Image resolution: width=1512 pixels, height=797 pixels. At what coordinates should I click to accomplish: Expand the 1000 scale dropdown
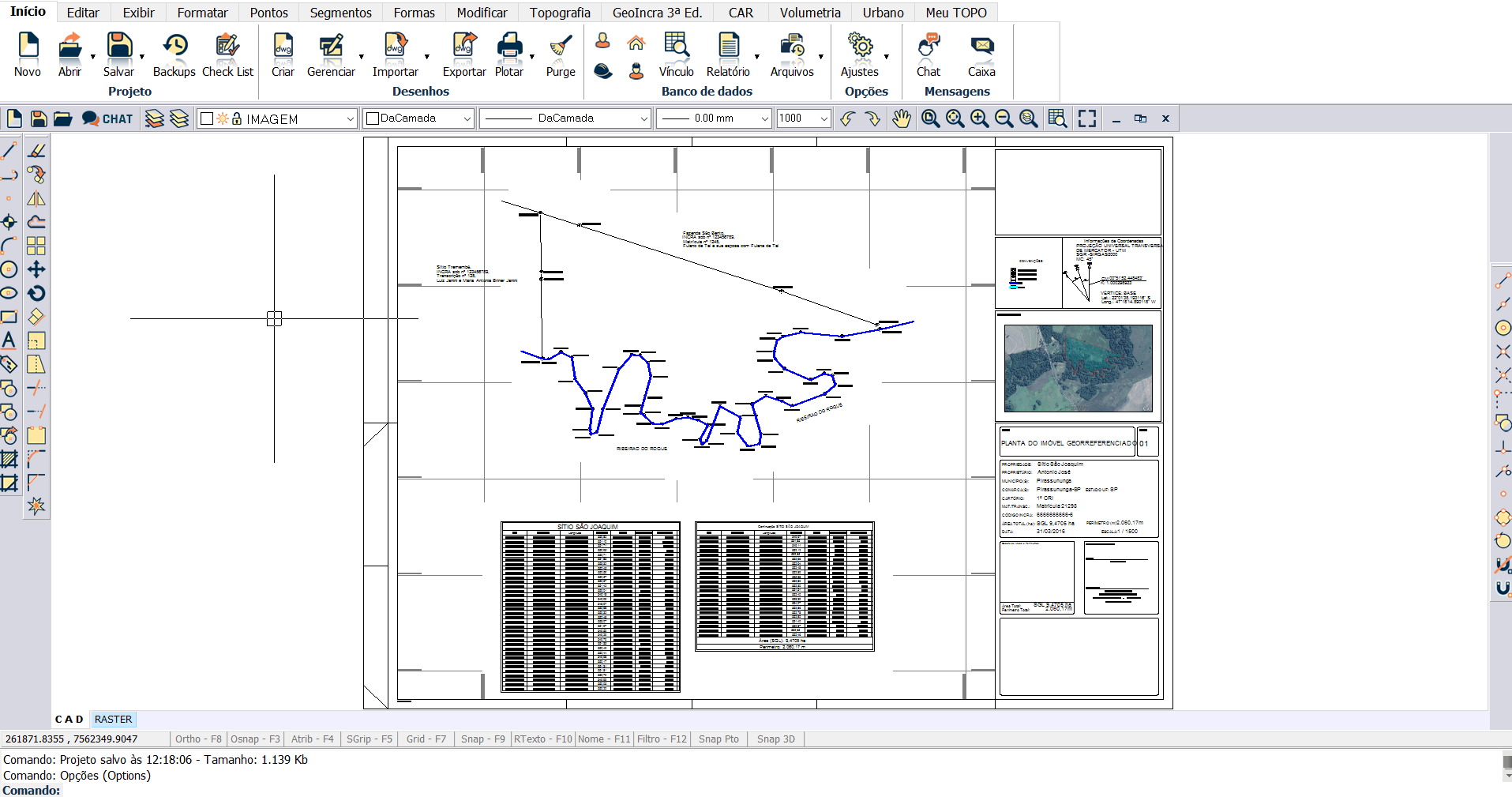824,118
